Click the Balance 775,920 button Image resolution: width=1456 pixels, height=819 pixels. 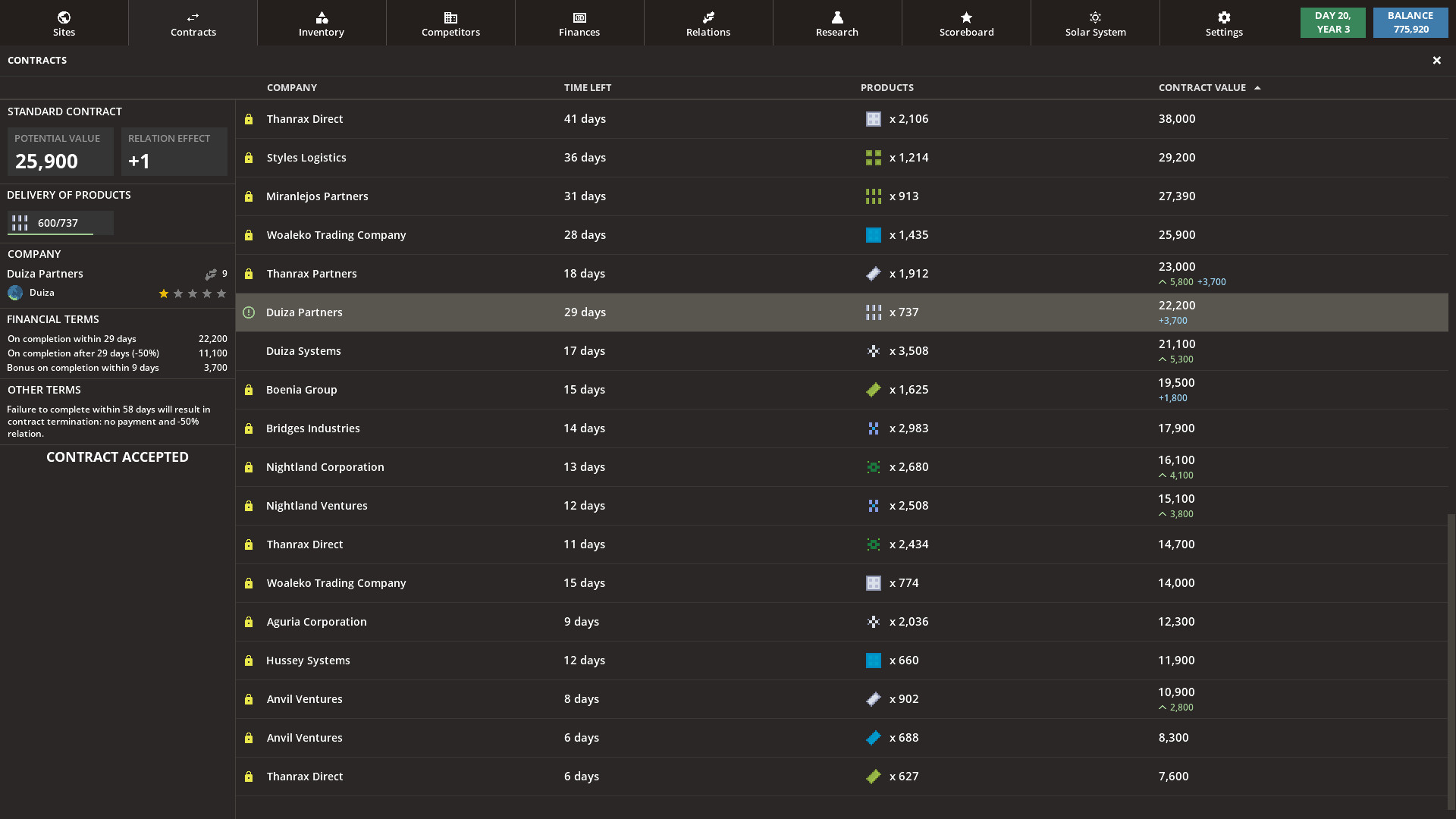[1410, 22]
